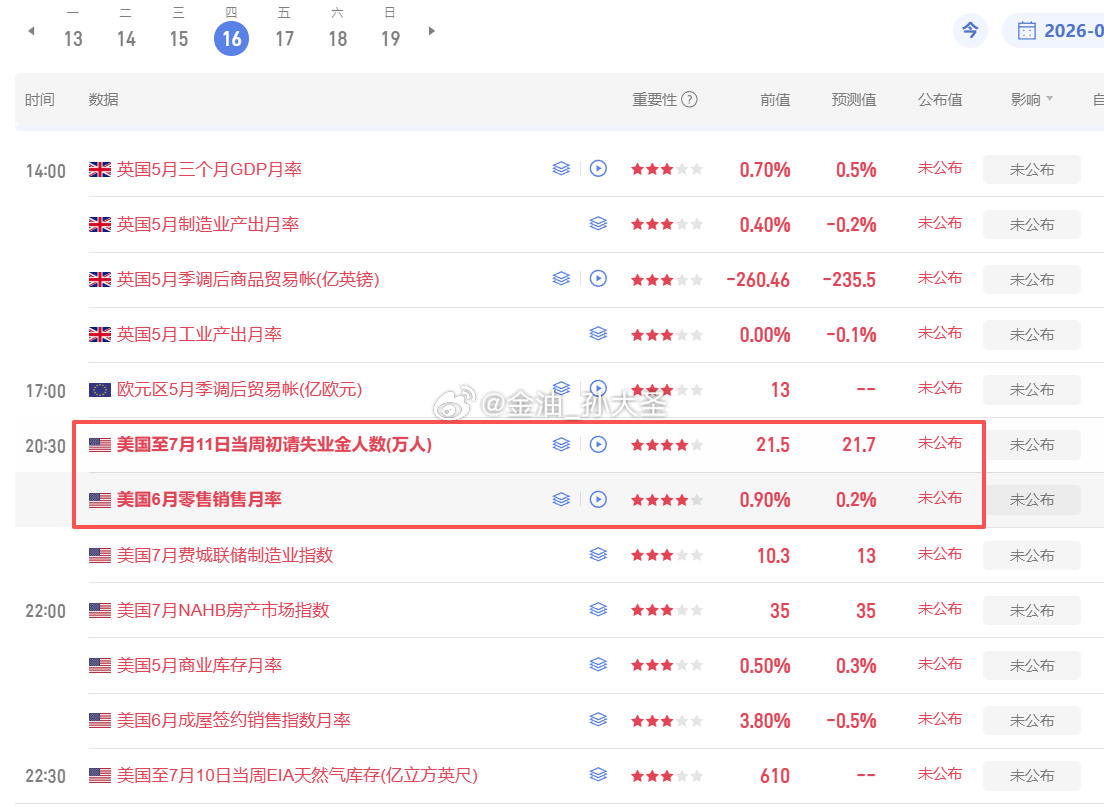Click the 重要性 column header
The height and width of the screenshot is (807, 1104).
tap(654, 99)
